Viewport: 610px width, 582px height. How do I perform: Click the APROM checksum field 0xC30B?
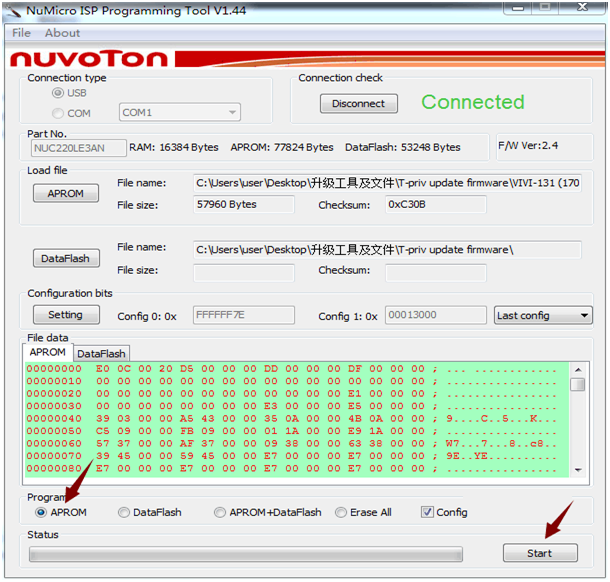tap(436, 205)
